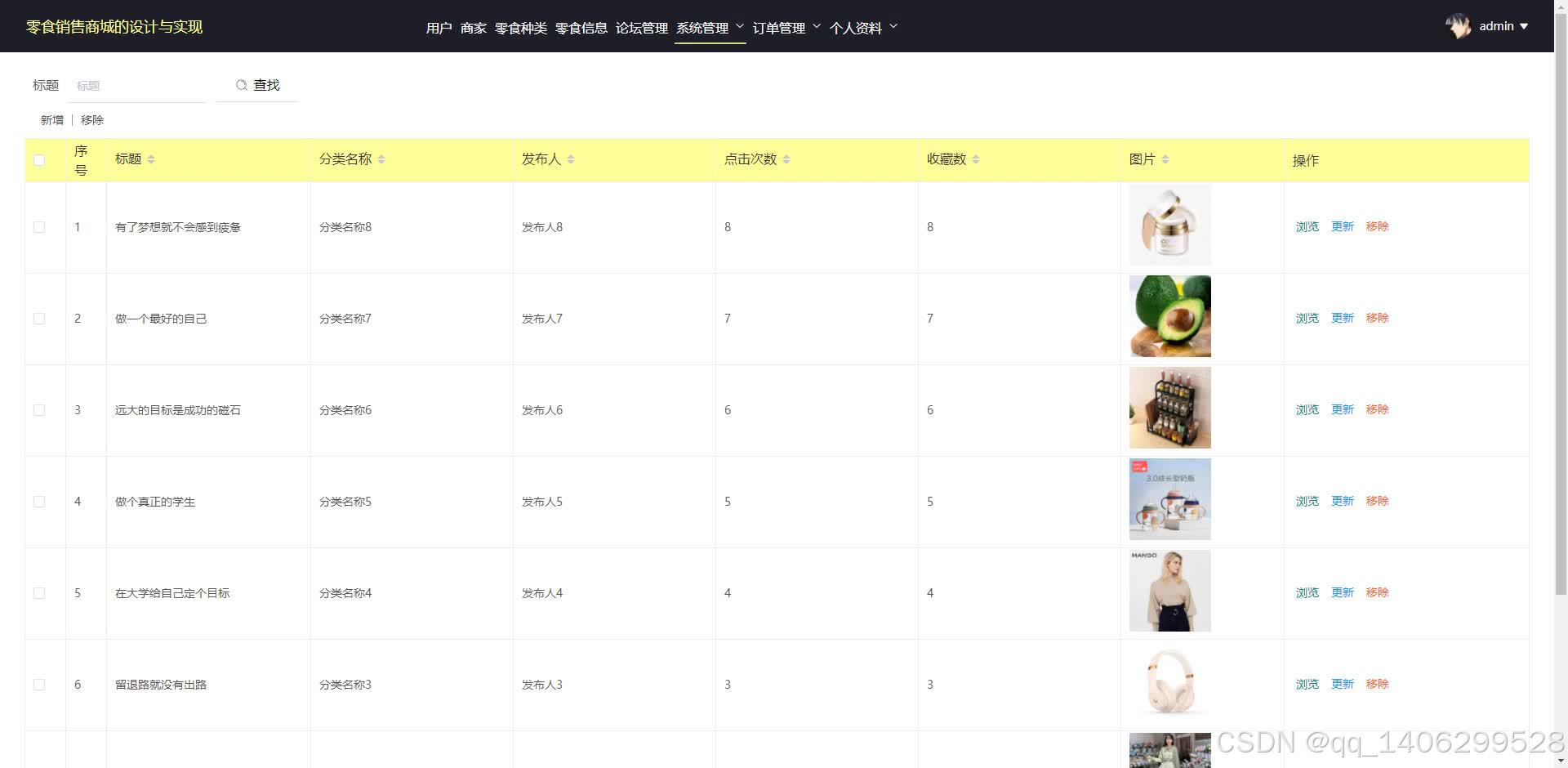Click the site title 零食销售商城的设计与实现
The image size is (1568, 768).
point(114,27)
